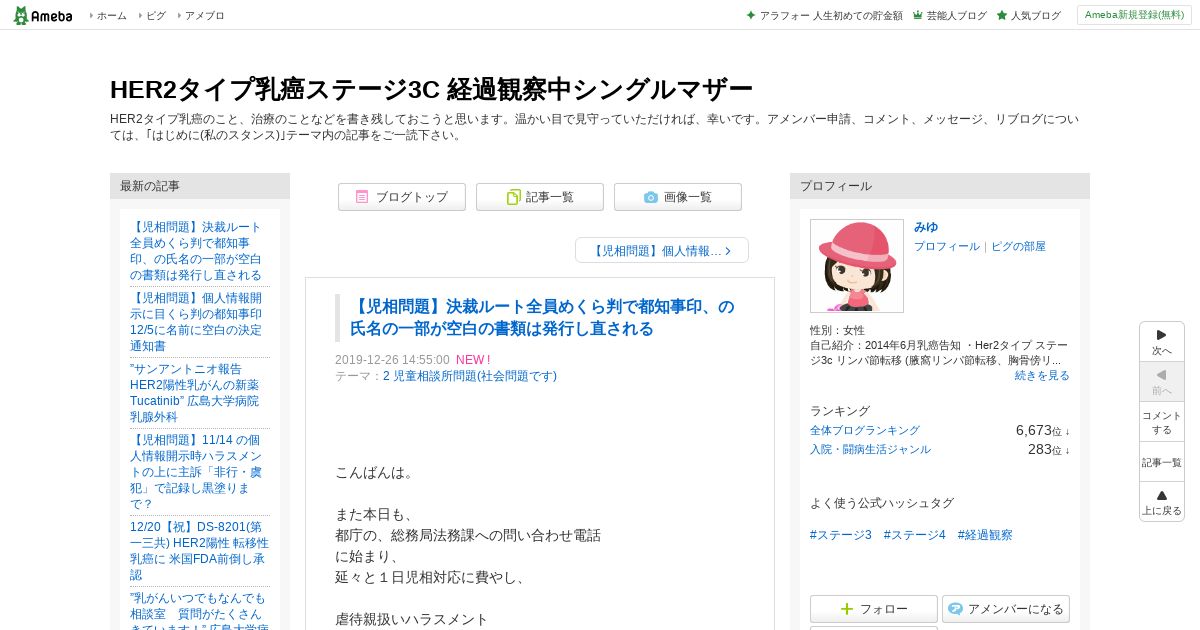Click the 記事一覧 documents icon

(513, 197)
